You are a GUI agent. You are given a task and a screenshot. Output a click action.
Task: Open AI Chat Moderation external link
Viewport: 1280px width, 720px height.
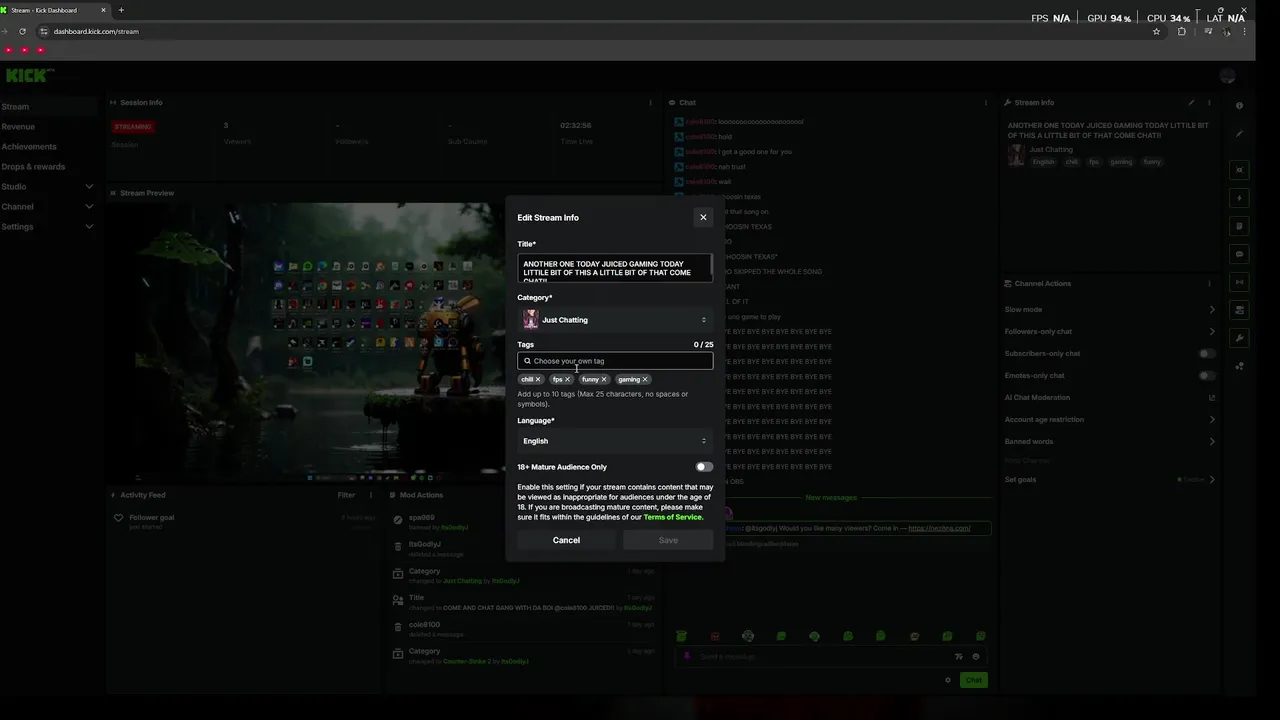coord(1212,398)
